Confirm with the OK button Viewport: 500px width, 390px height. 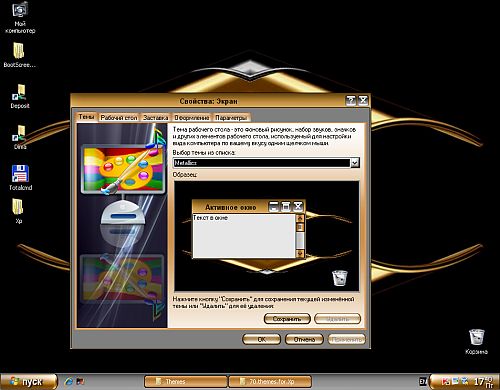coord(261,339)
